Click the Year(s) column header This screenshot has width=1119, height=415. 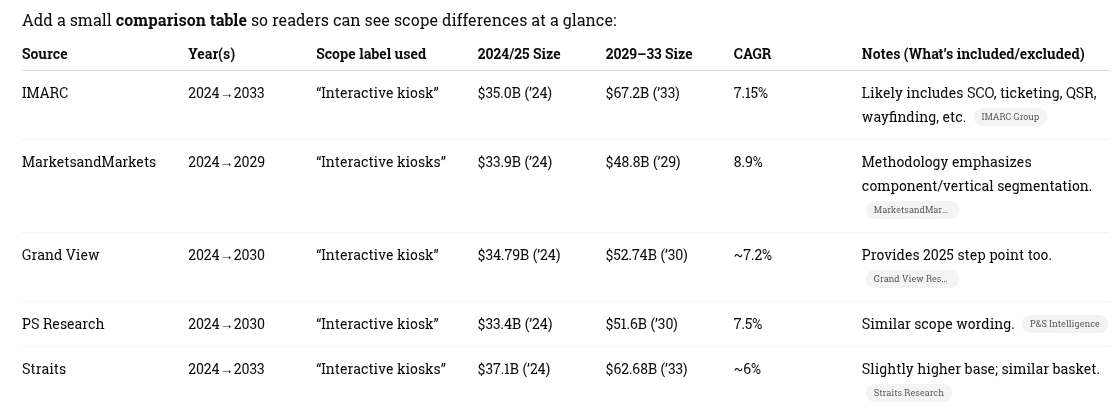[211, 54]
